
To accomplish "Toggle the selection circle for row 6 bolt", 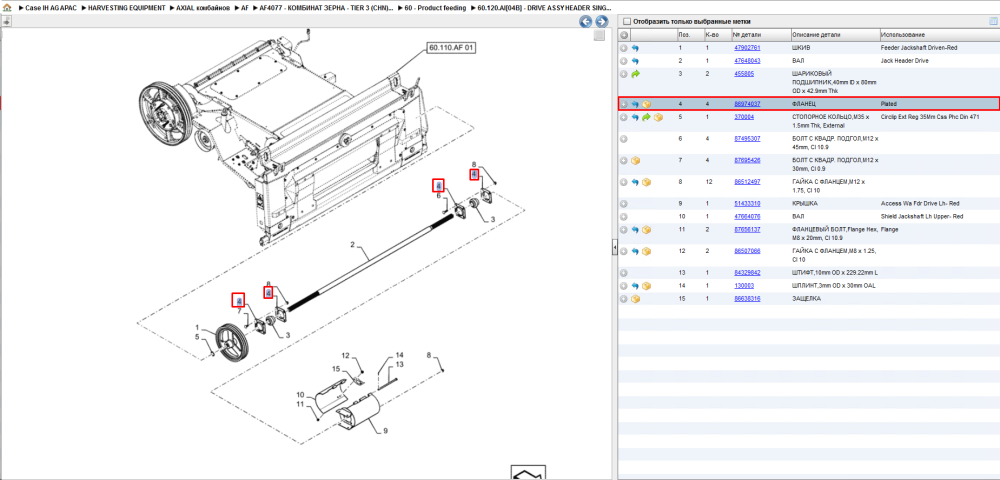I will (x=624, y=138).
